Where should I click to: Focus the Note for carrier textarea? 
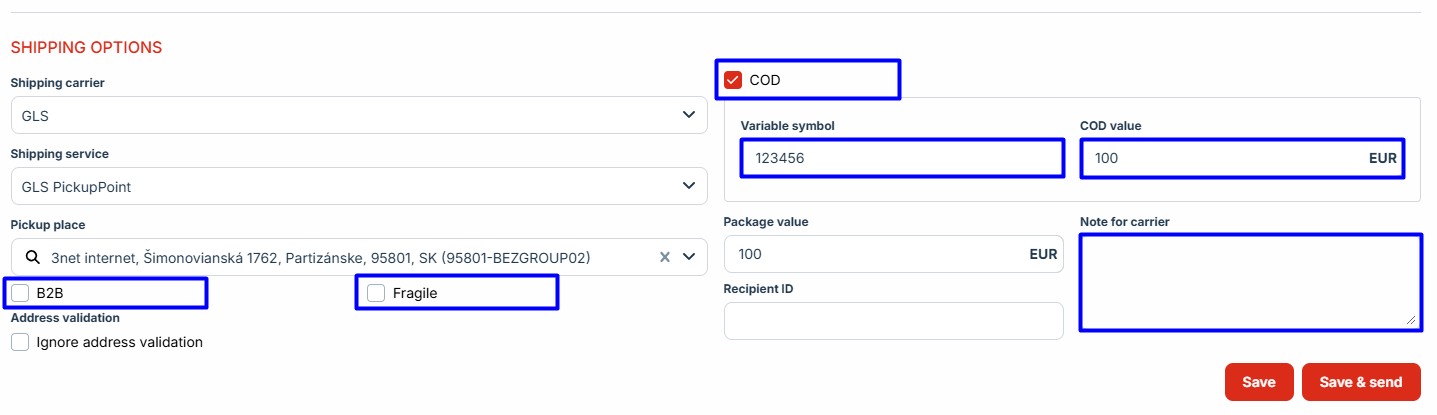pyautogui.click(x=1250, y=283)
